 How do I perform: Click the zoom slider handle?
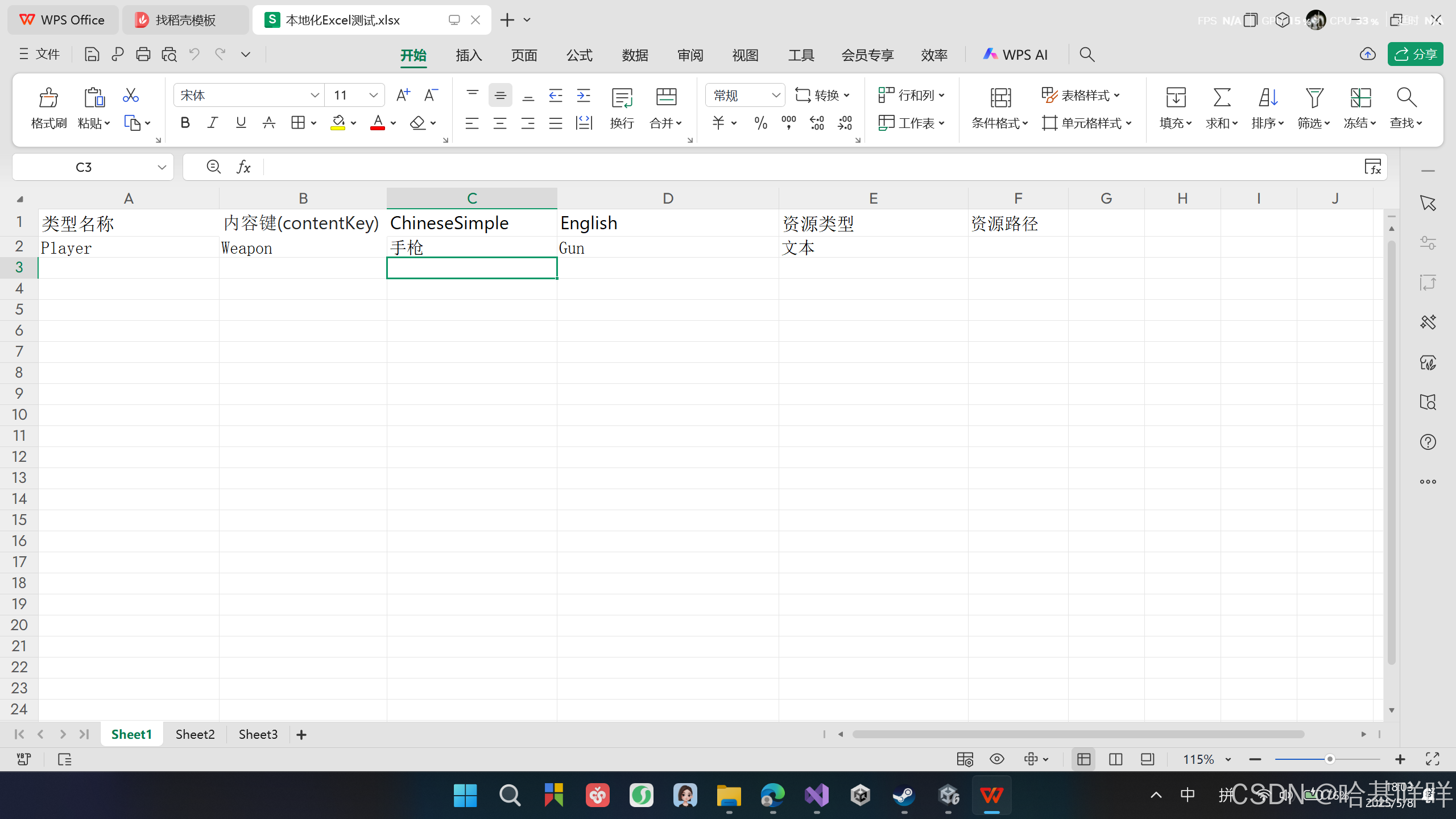click(1330, 759)
